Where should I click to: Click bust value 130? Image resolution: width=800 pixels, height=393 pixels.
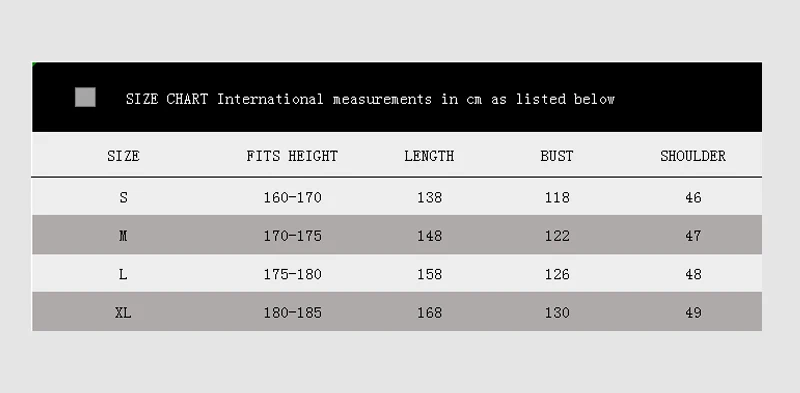[x=557, y=312]
